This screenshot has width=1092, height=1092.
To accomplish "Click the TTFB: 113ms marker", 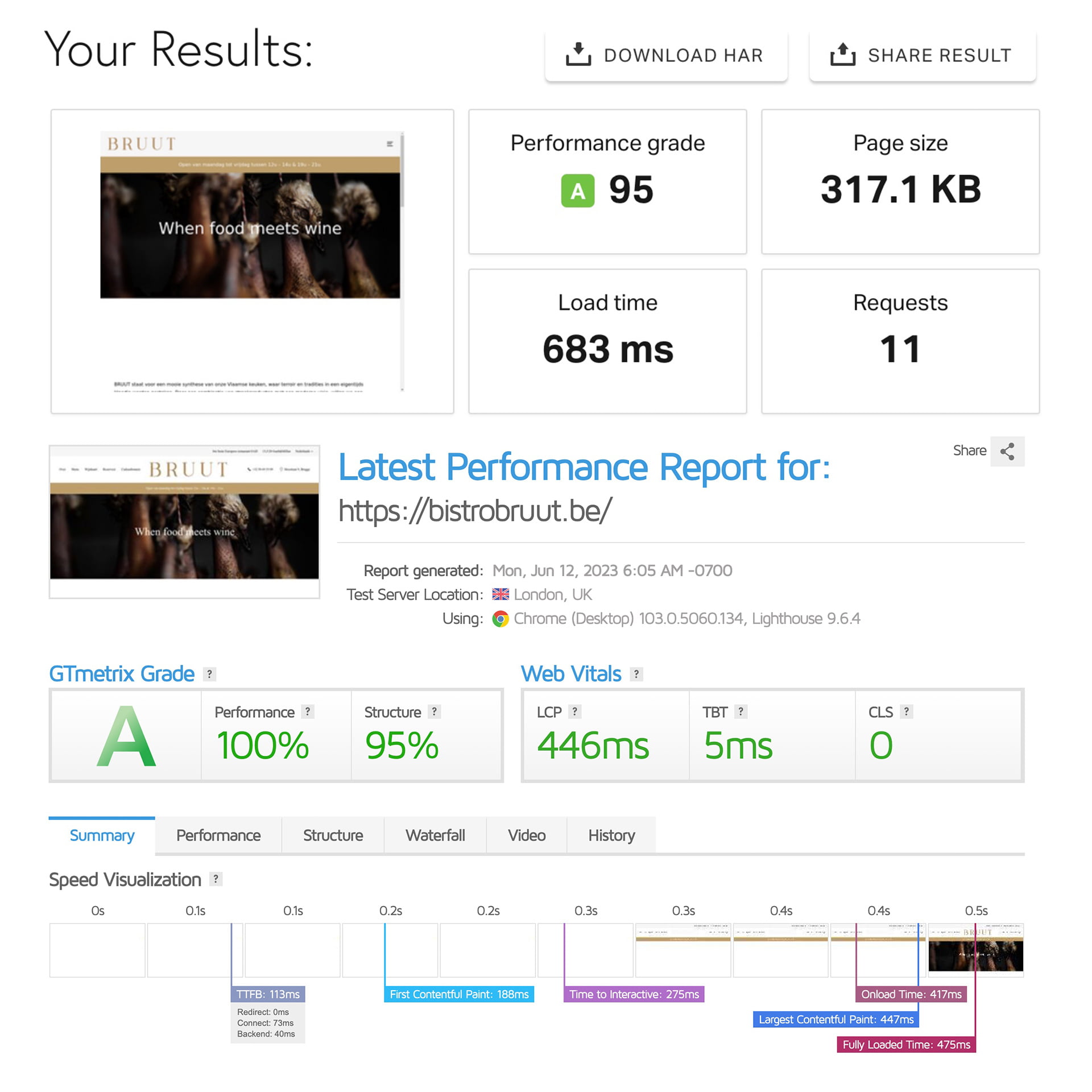I will (x=268, y=994).
